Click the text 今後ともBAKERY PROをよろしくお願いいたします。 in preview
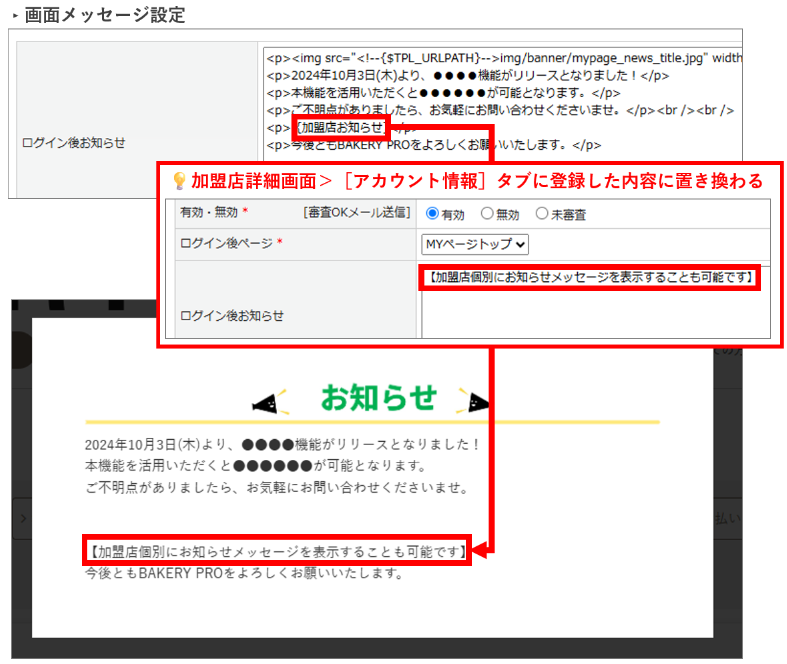 click(244, 573)
